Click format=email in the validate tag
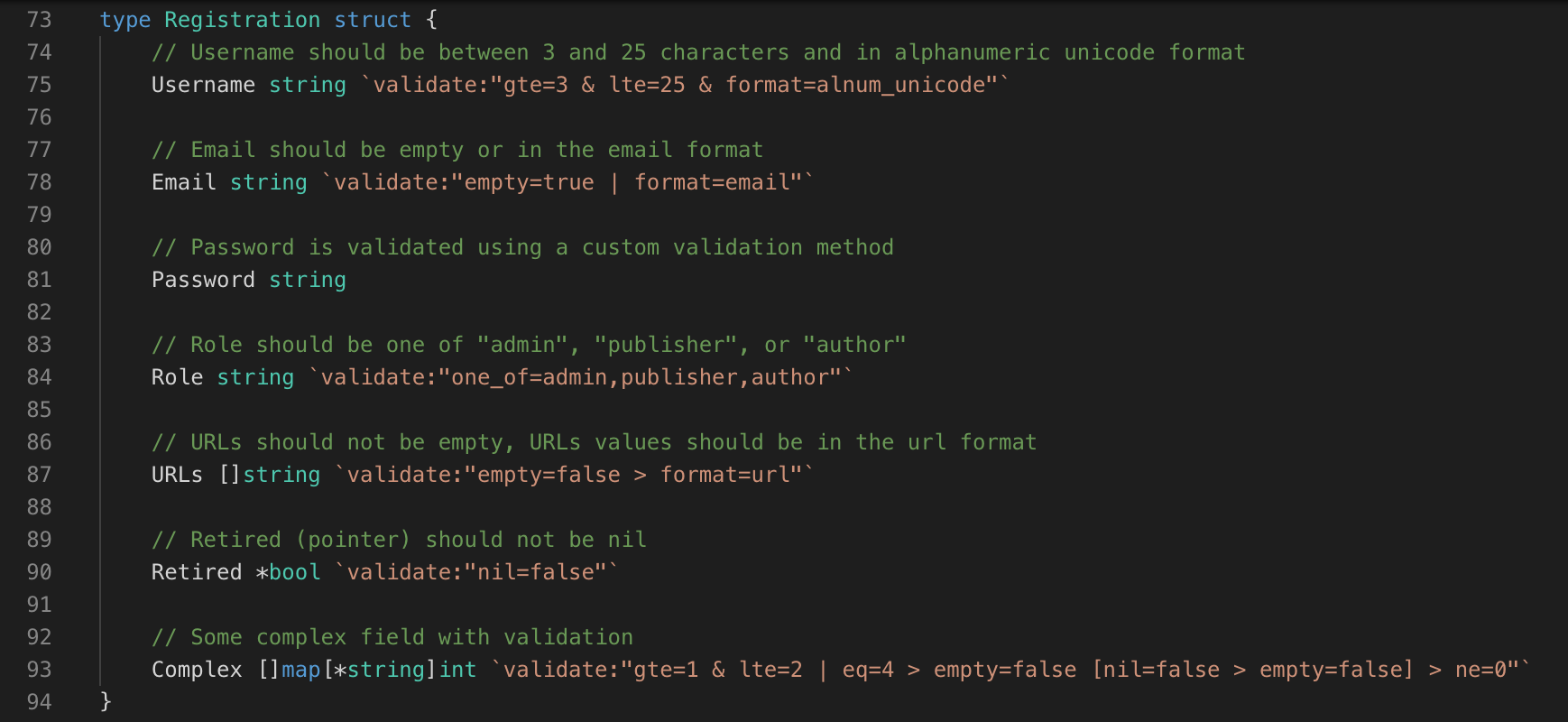The image size is (1568, 722). coord(713,182)
